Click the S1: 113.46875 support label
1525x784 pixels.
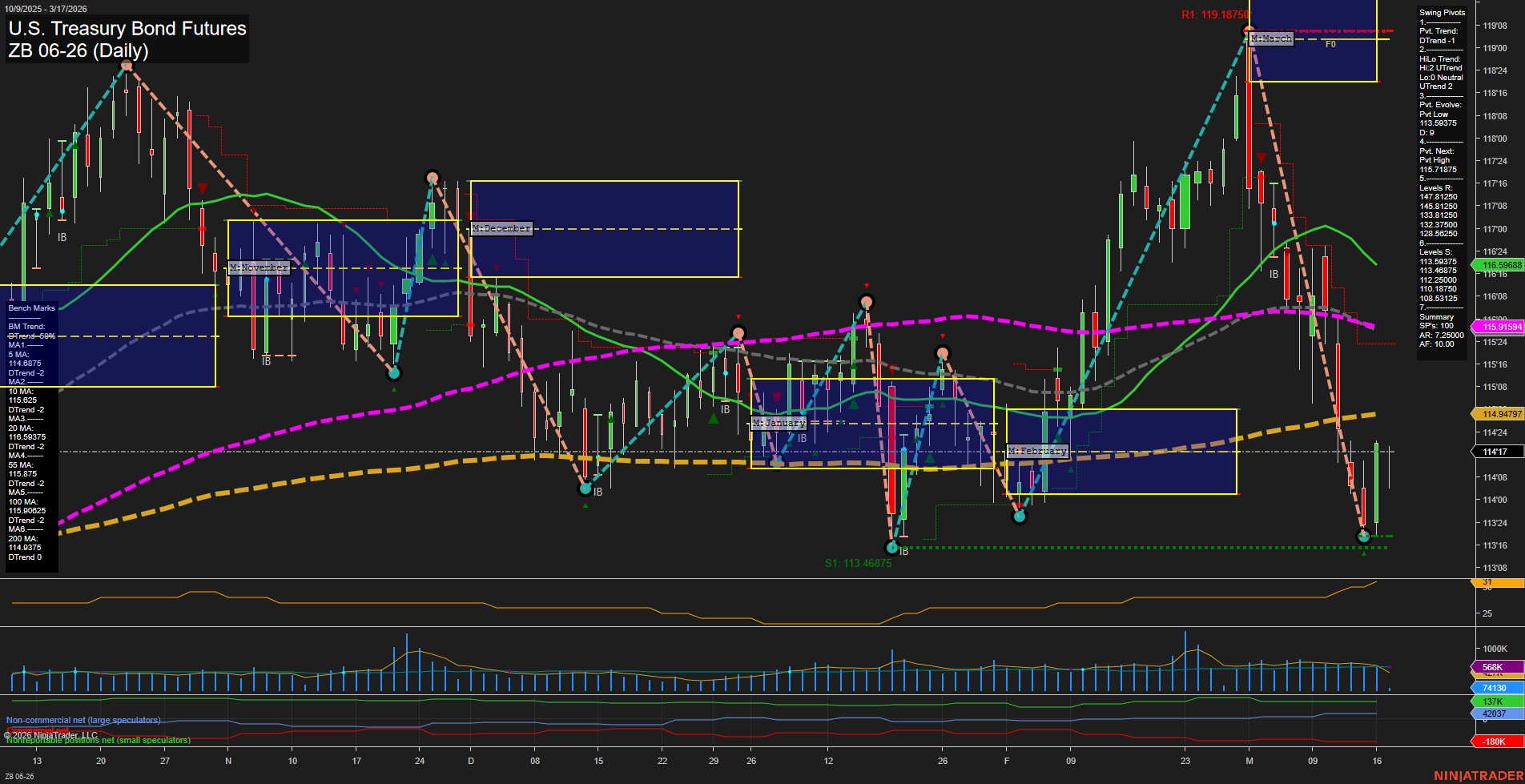(x=858, y=563)
